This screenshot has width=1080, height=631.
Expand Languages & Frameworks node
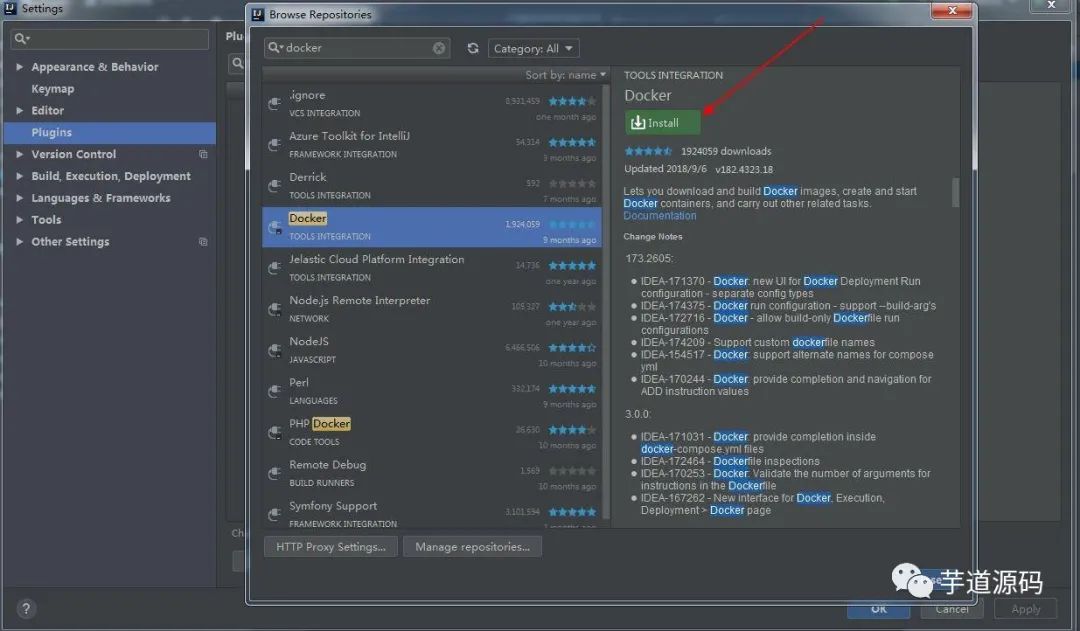click(19, 198)
